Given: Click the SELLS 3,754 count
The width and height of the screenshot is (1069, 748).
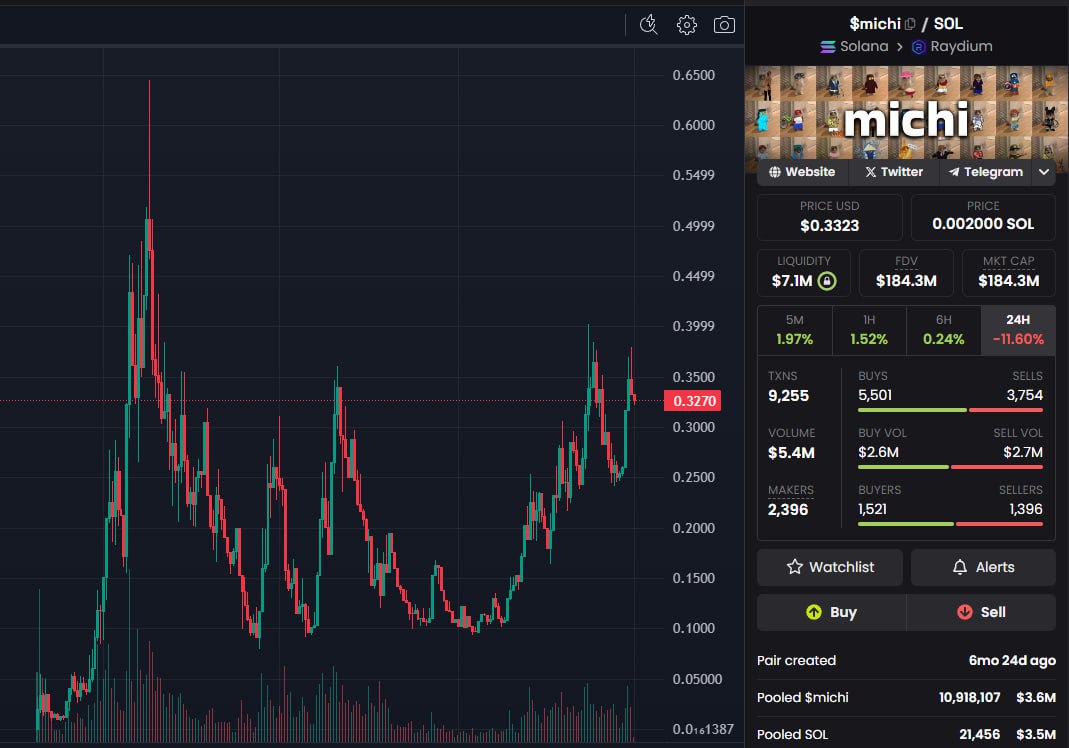Looking at the screenshot, I should tap(1025, 395).
